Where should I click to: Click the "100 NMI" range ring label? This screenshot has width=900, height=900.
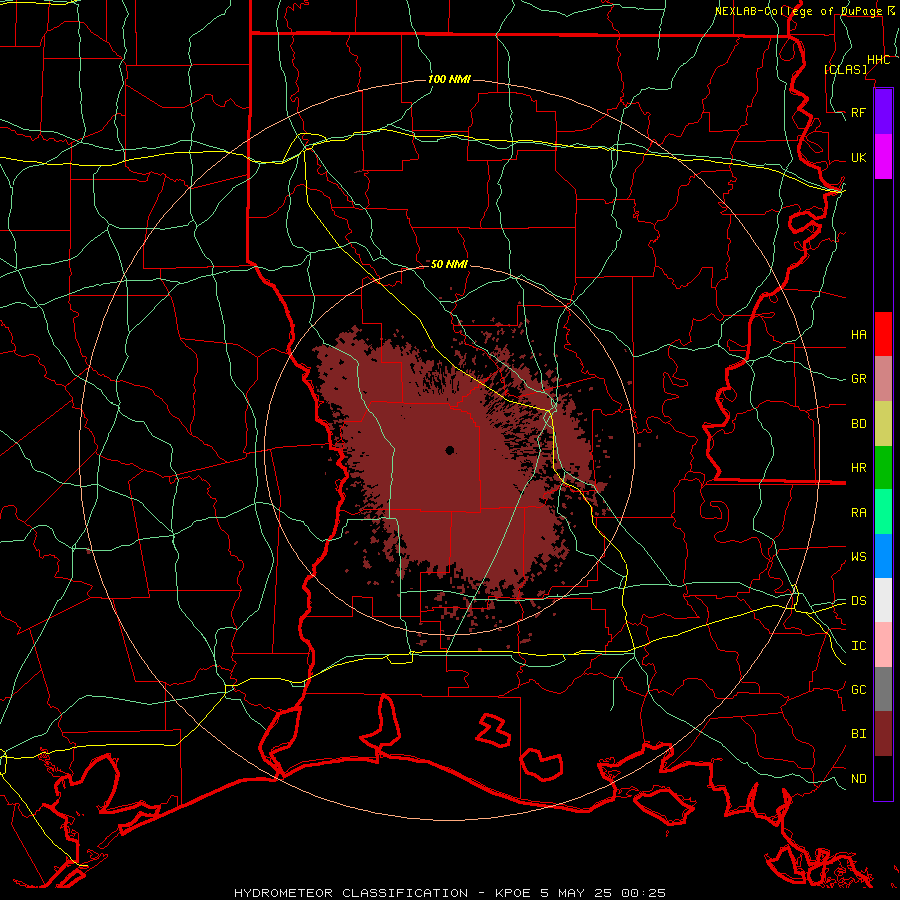tap(449, 79)
